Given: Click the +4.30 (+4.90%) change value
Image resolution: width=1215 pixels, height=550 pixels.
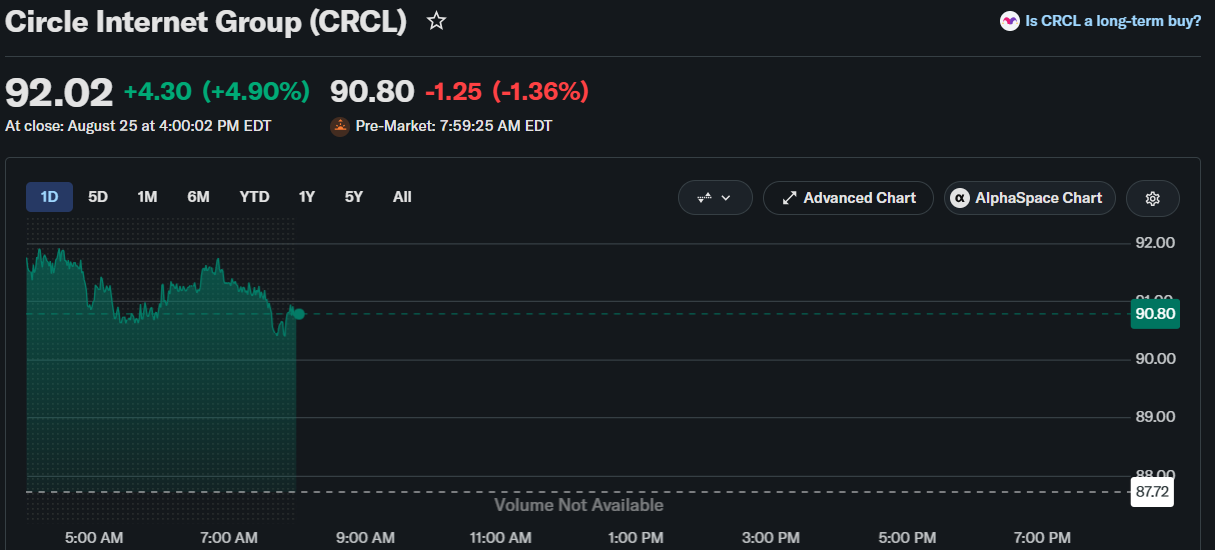Looking at the screenshot, I should click(217, 92).
